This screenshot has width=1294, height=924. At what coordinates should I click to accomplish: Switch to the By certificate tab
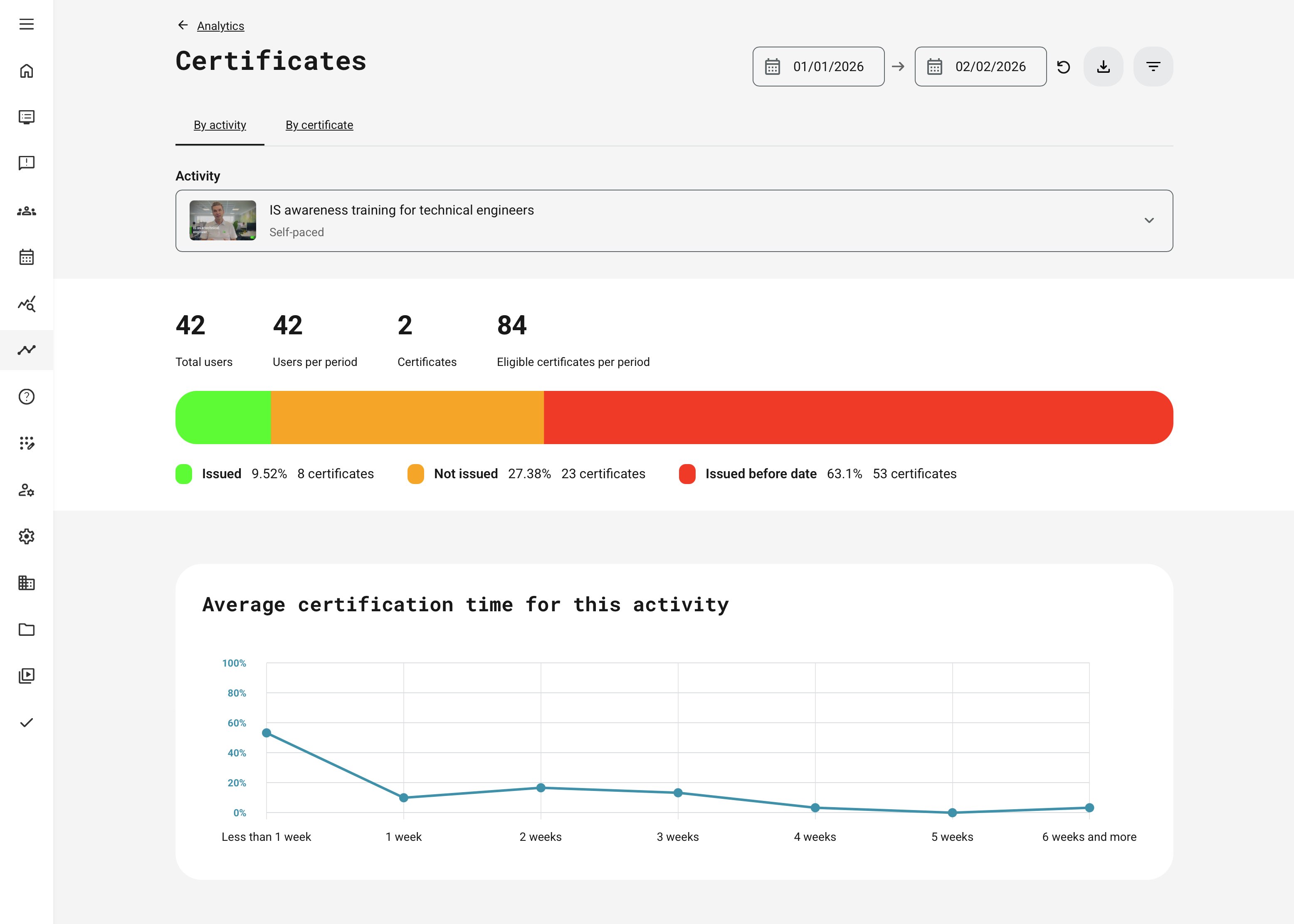(x=319, y=125)
